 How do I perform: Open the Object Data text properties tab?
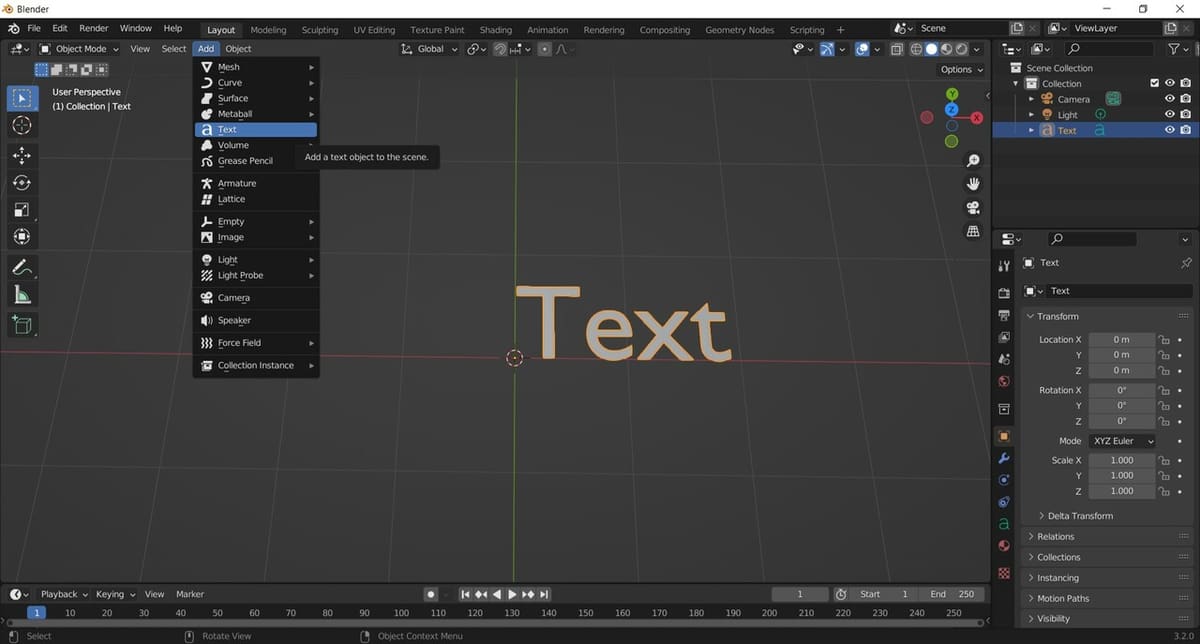click(1004, 524)
